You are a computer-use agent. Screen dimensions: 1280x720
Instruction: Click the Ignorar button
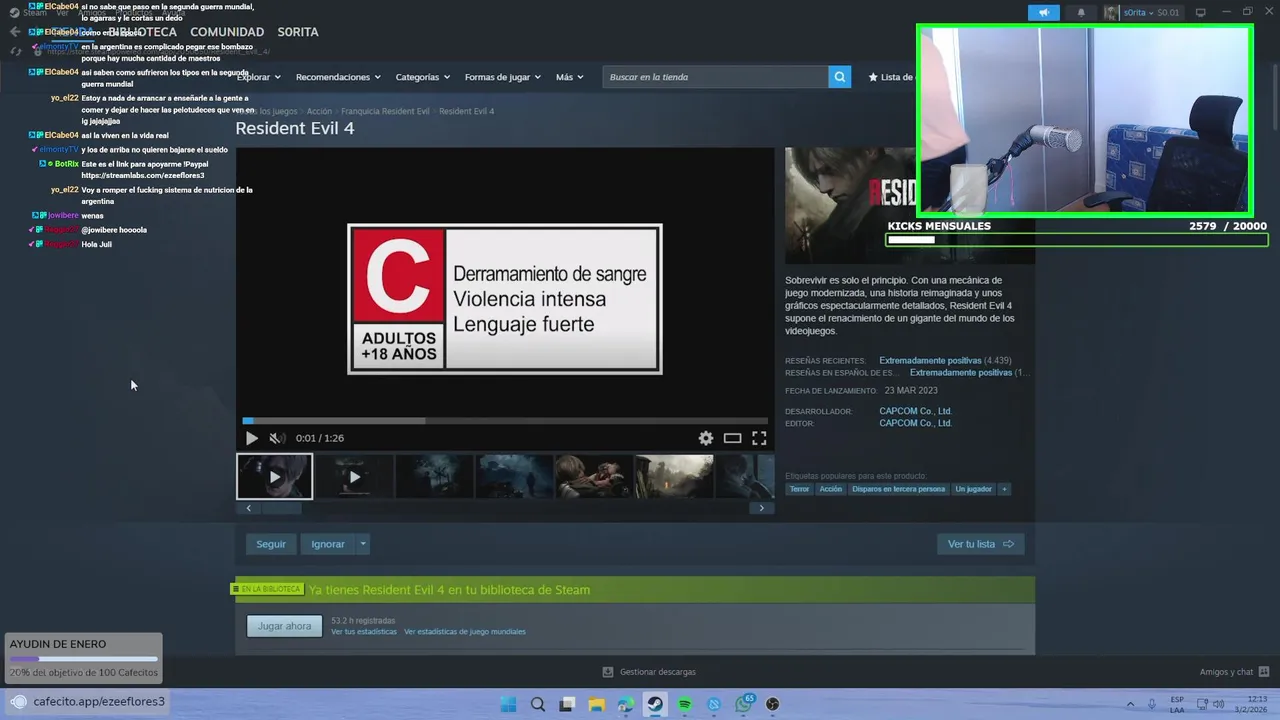click(327, 544)
